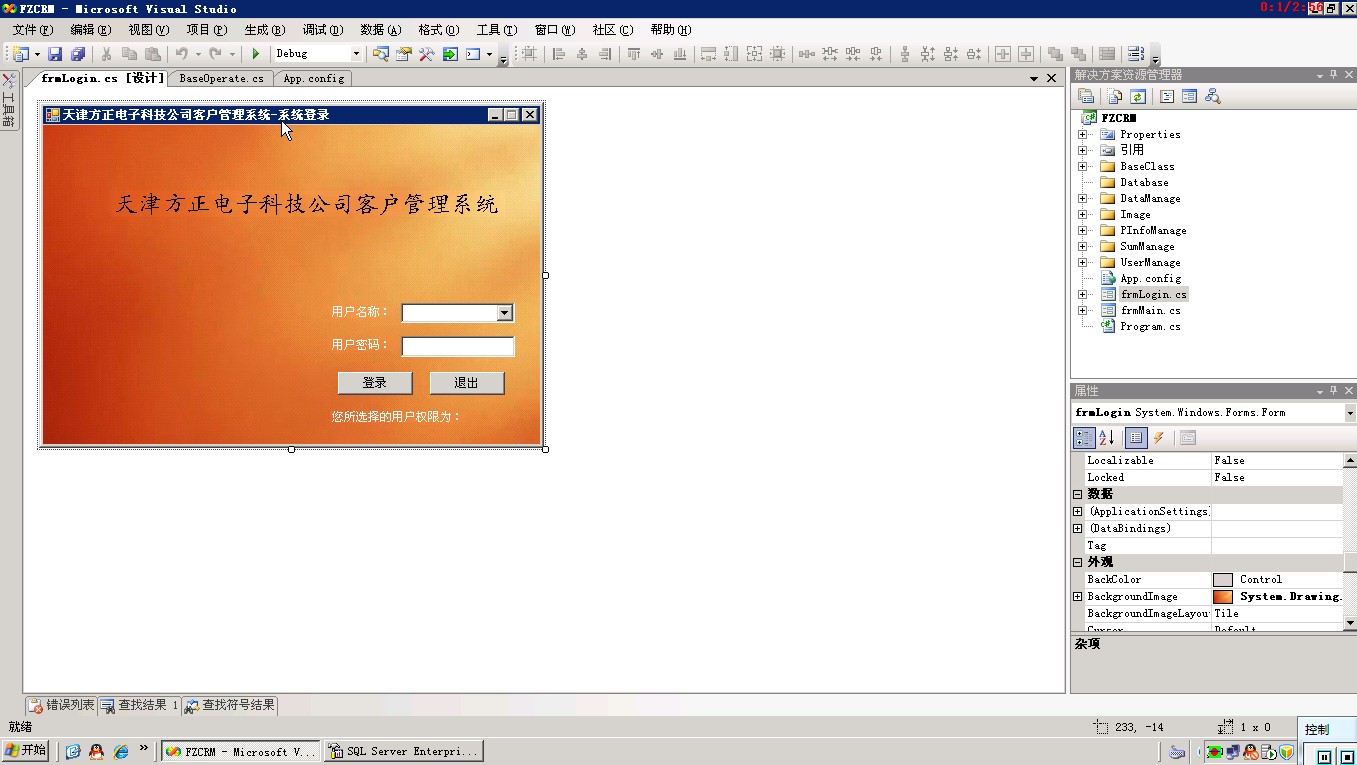This screenshot has width=1357, height=765.
Task: Click View Designer icon in Solution Explorer
Action: pos(1189,97)
